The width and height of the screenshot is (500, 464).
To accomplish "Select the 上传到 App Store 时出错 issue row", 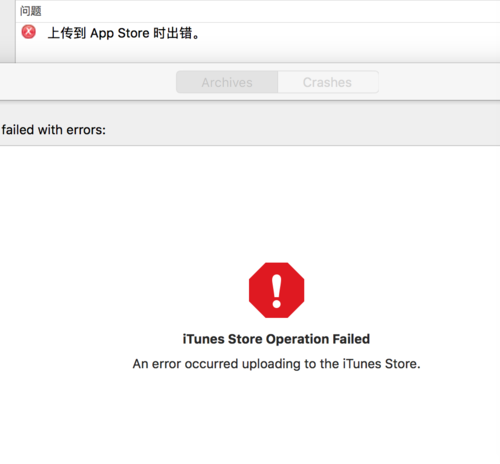I will [x=258, y=33].
